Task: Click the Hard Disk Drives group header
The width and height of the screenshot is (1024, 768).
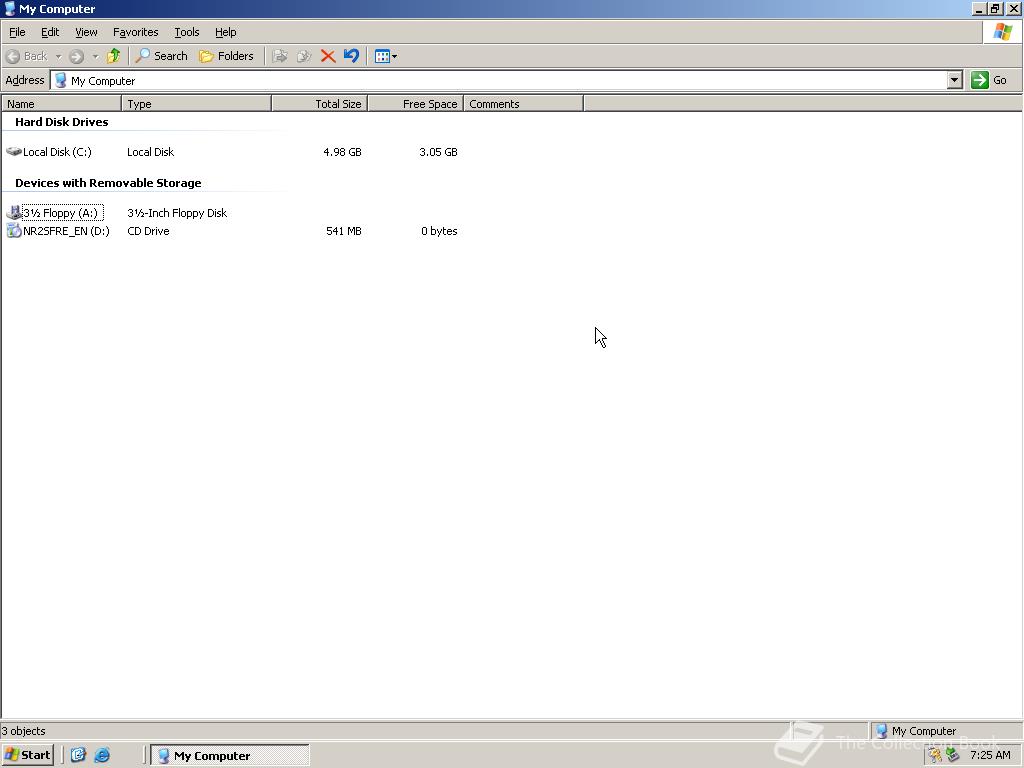Action: tap(62, 122)
